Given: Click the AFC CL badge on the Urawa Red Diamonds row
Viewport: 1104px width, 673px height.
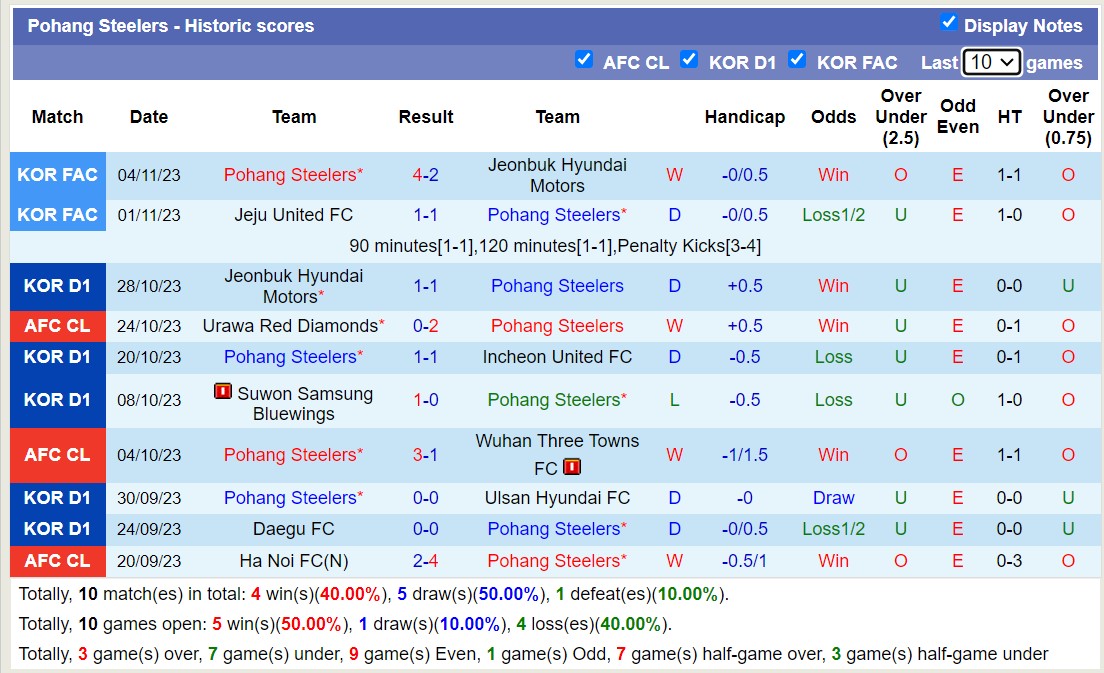Looking at the screenshot, I should coord(57,326).
